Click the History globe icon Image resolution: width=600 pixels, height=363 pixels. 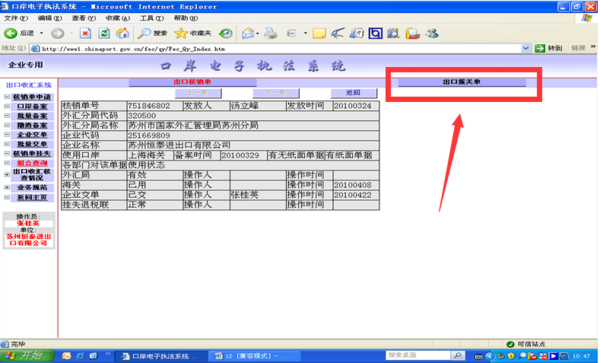(x=226, y=34)
